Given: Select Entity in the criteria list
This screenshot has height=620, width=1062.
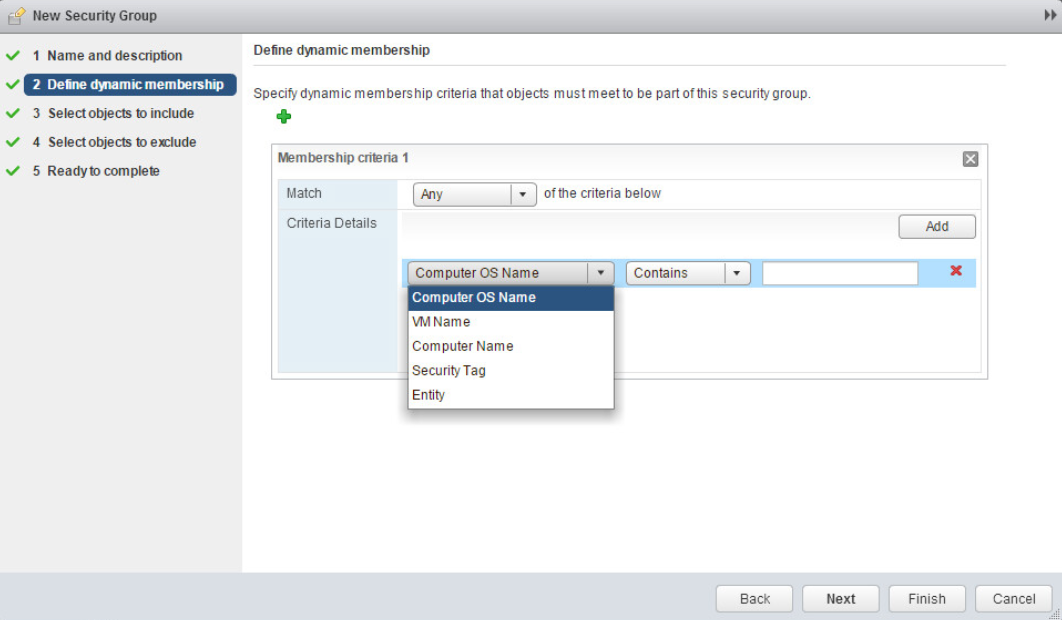Looking at the screenshot, I should (428, 395).
